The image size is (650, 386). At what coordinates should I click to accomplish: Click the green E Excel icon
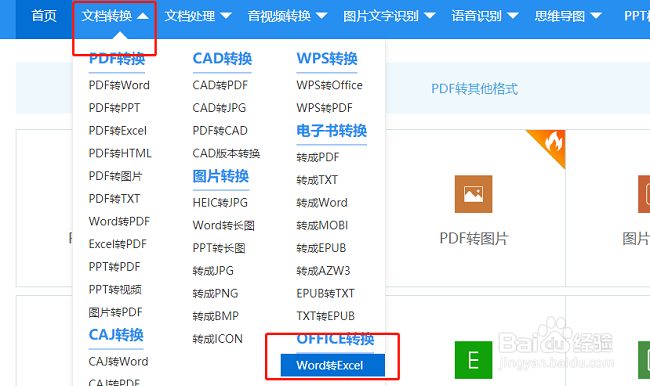pyautogui.click(x=473, y=360)
